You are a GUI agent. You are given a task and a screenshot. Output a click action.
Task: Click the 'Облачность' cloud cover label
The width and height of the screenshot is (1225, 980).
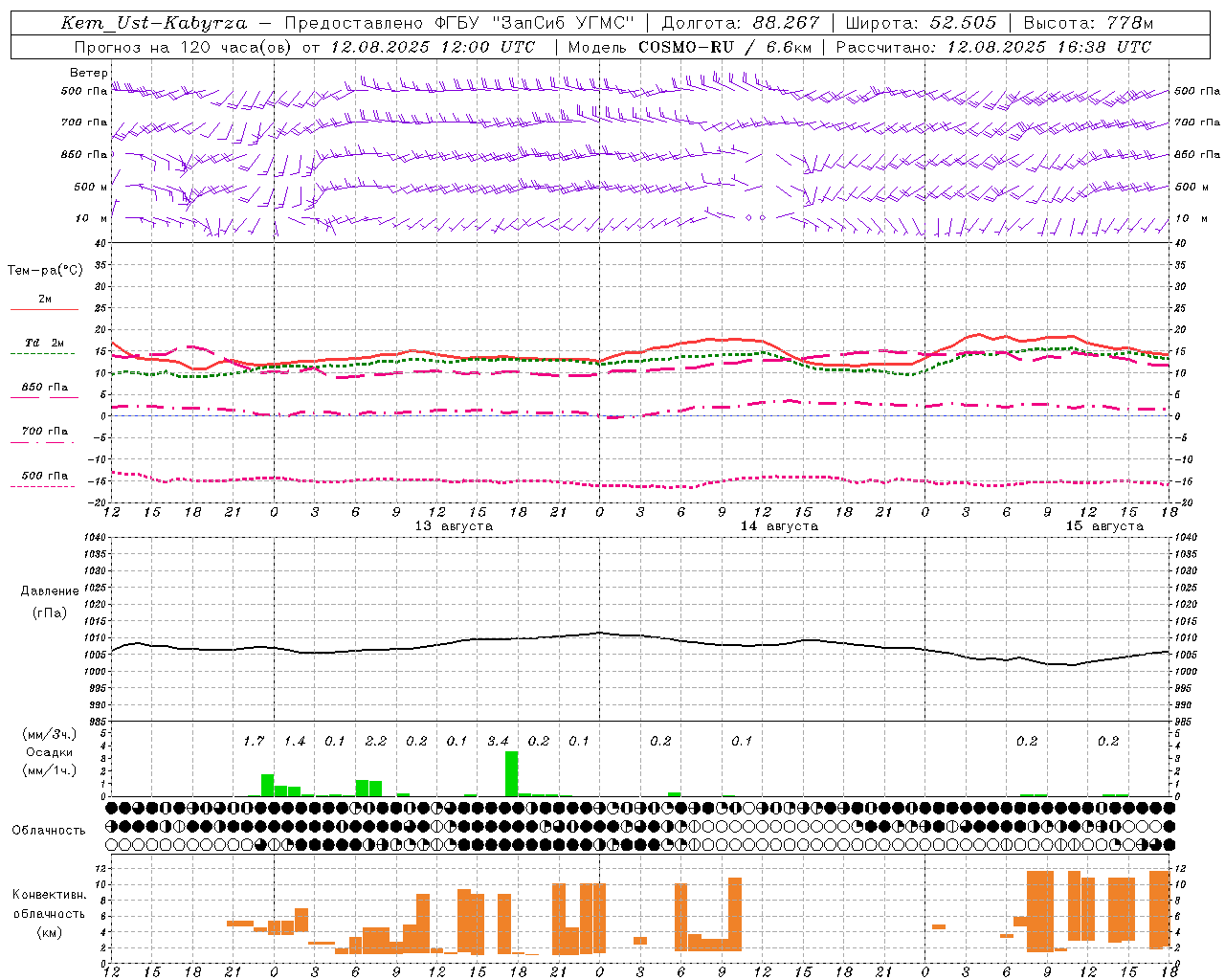[x=49, y=831]
